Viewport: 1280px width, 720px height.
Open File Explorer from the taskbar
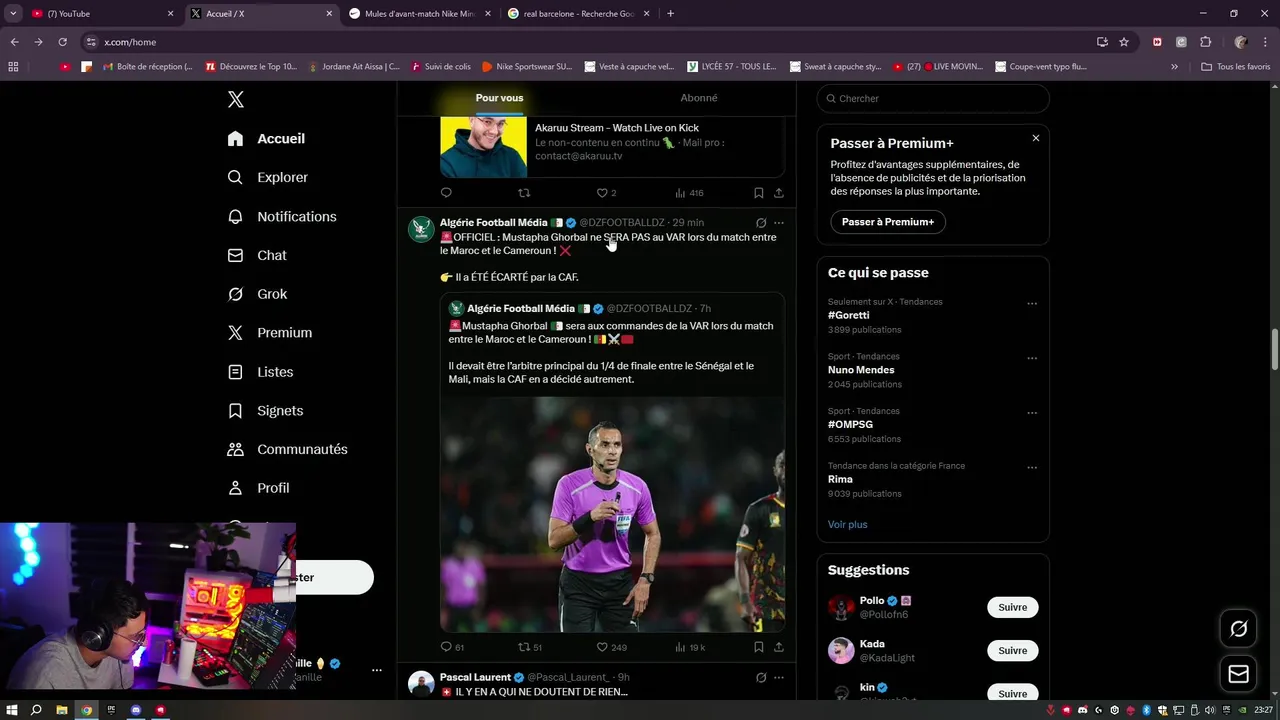point(62,710)
